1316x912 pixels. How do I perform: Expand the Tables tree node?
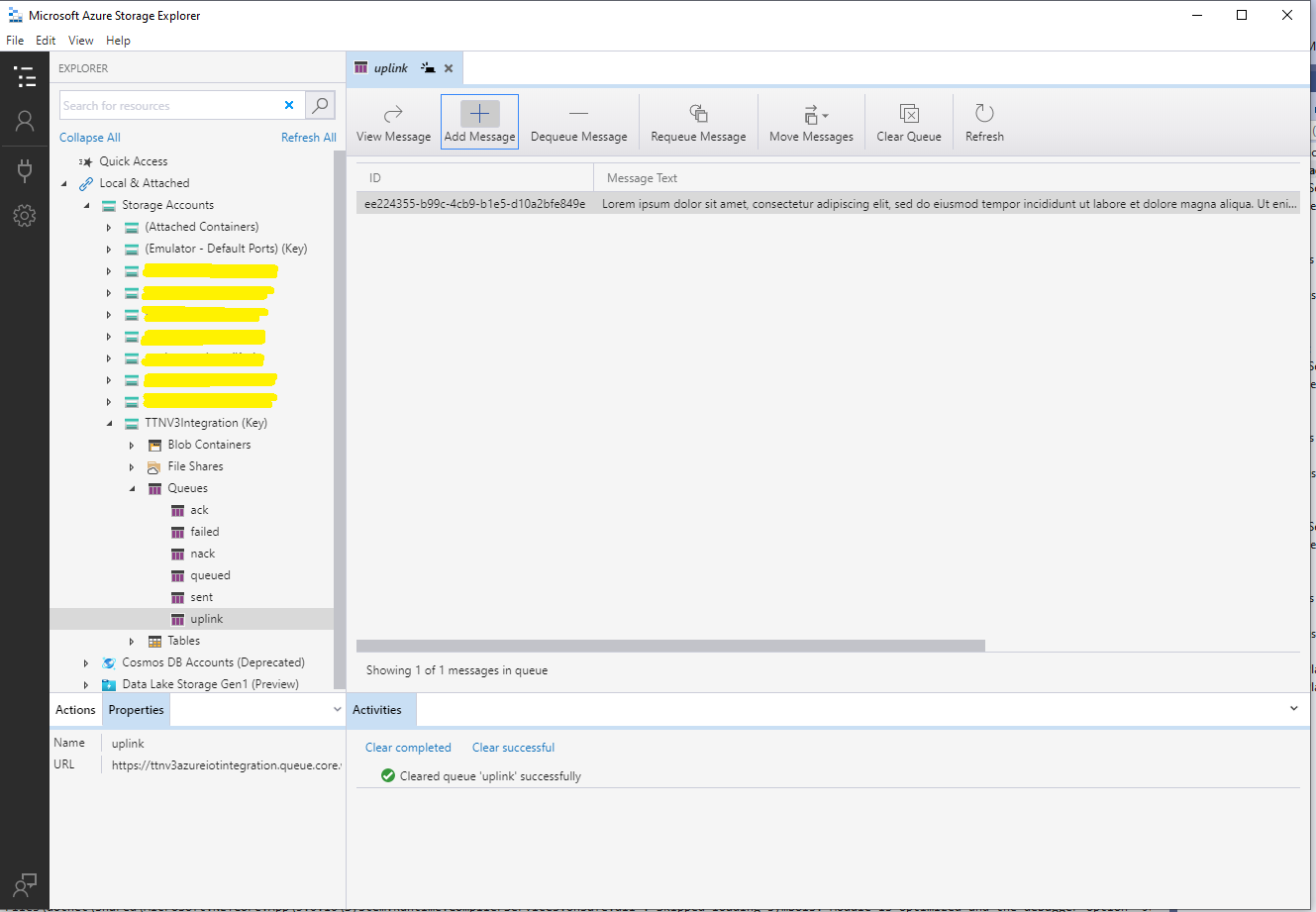[x=132, y=641]
